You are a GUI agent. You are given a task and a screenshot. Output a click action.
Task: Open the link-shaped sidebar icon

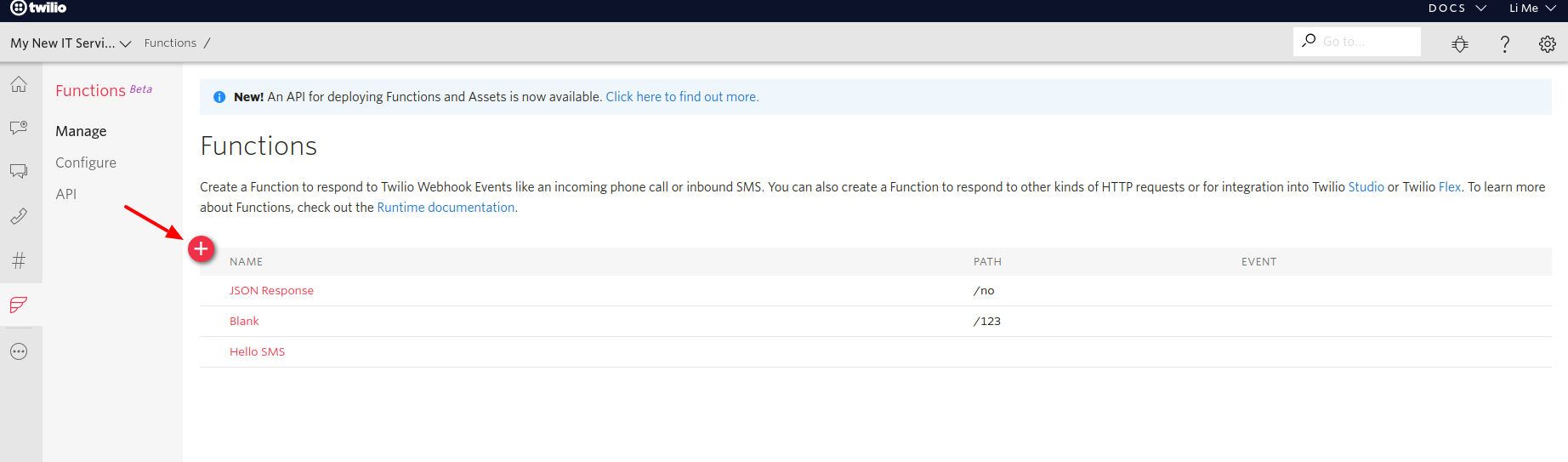click(19, 216)
